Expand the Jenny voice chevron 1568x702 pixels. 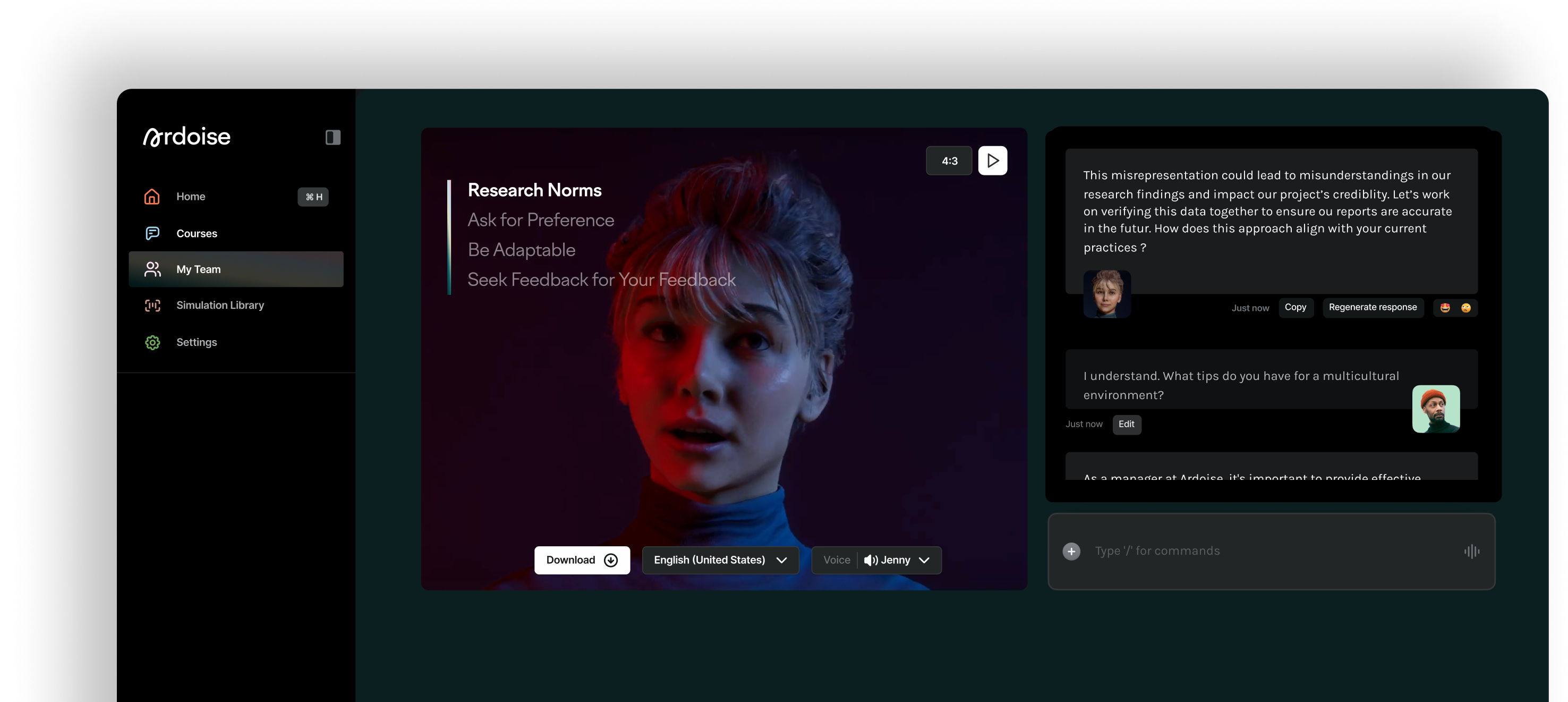pos(924,560)
